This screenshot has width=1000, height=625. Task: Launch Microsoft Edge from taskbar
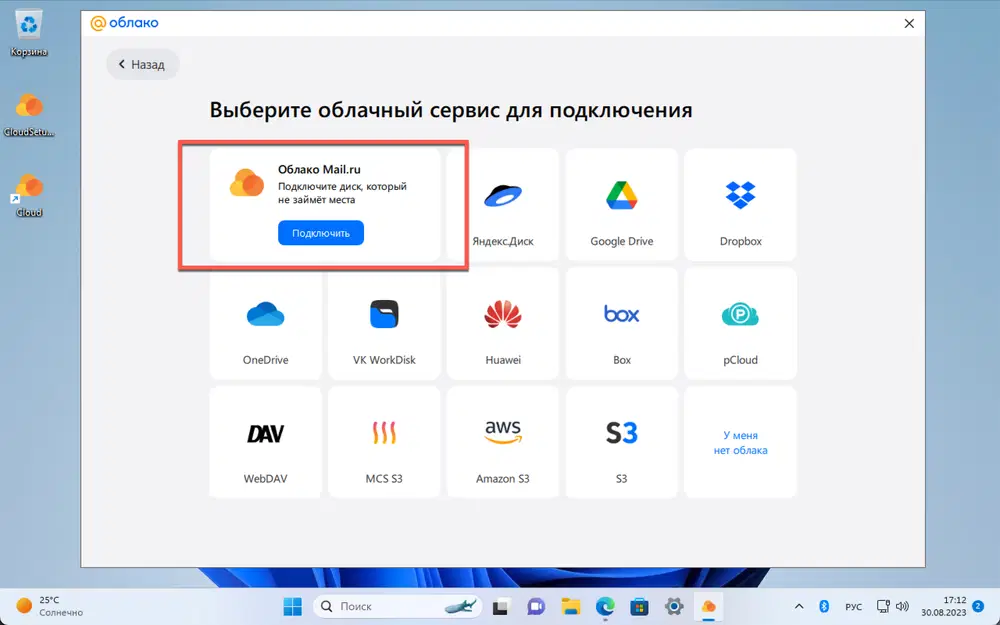tap(605, 606)
